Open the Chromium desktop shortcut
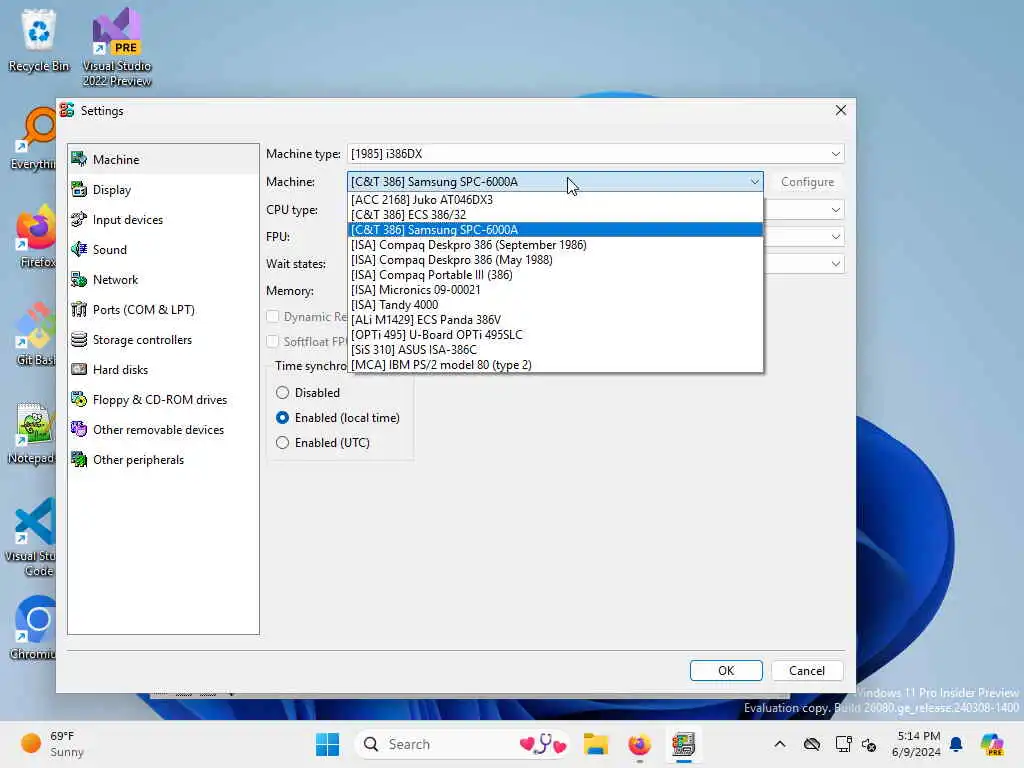 34,628
